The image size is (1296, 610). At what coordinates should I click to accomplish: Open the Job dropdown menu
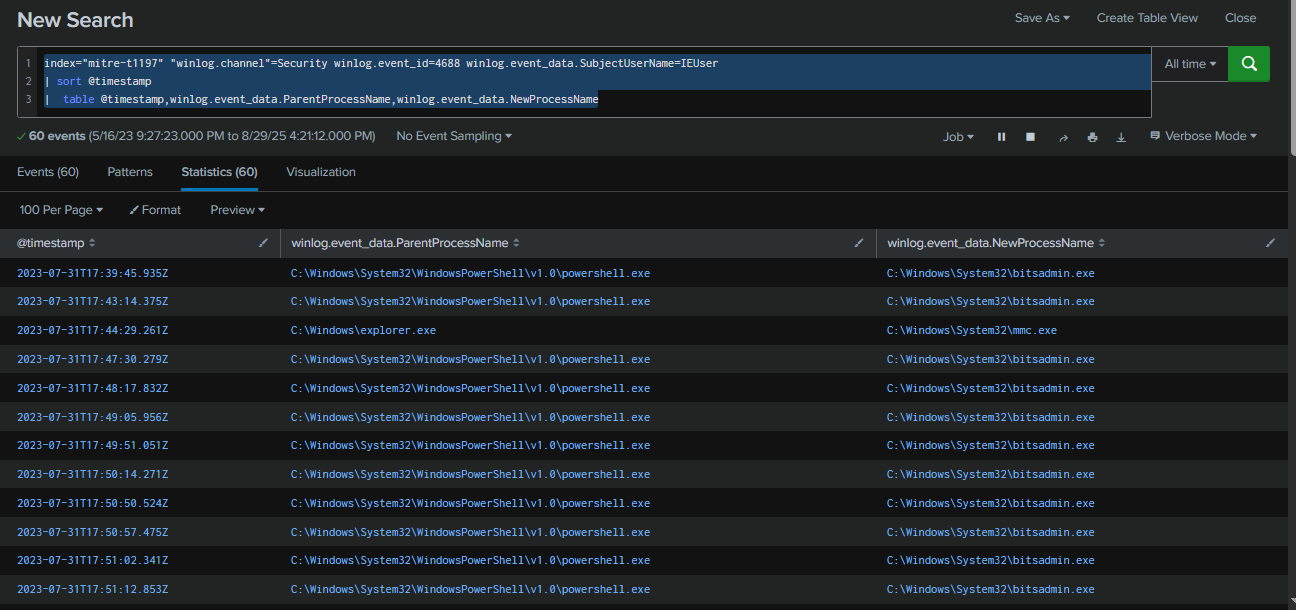pos(958,137)
